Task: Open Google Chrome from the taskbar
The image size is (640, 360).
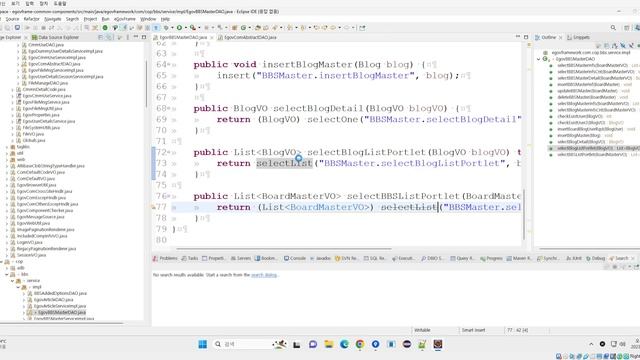Action: [360, 344]
